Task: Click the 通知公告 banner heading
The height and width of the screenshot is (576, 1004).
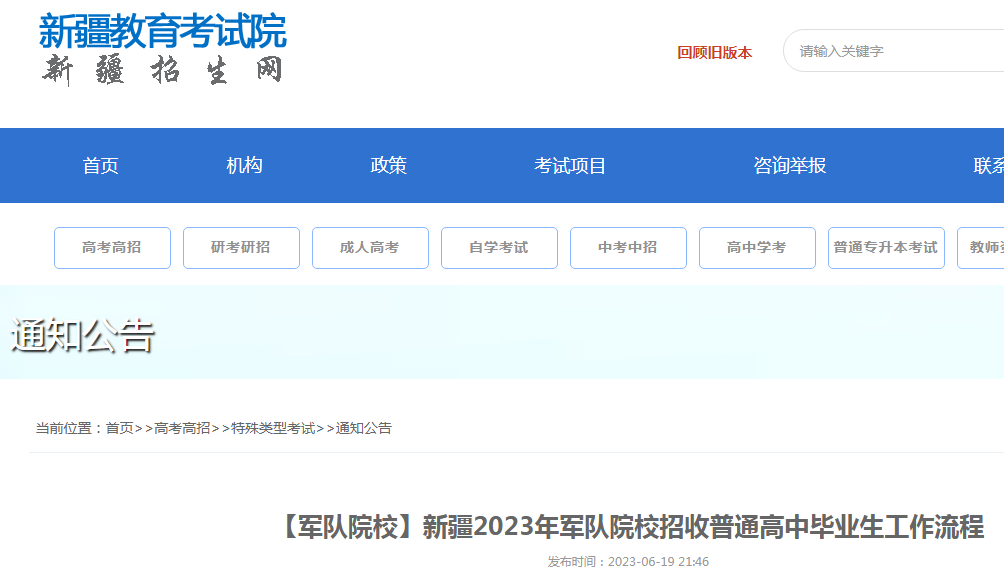Action: tap(83, 335)
